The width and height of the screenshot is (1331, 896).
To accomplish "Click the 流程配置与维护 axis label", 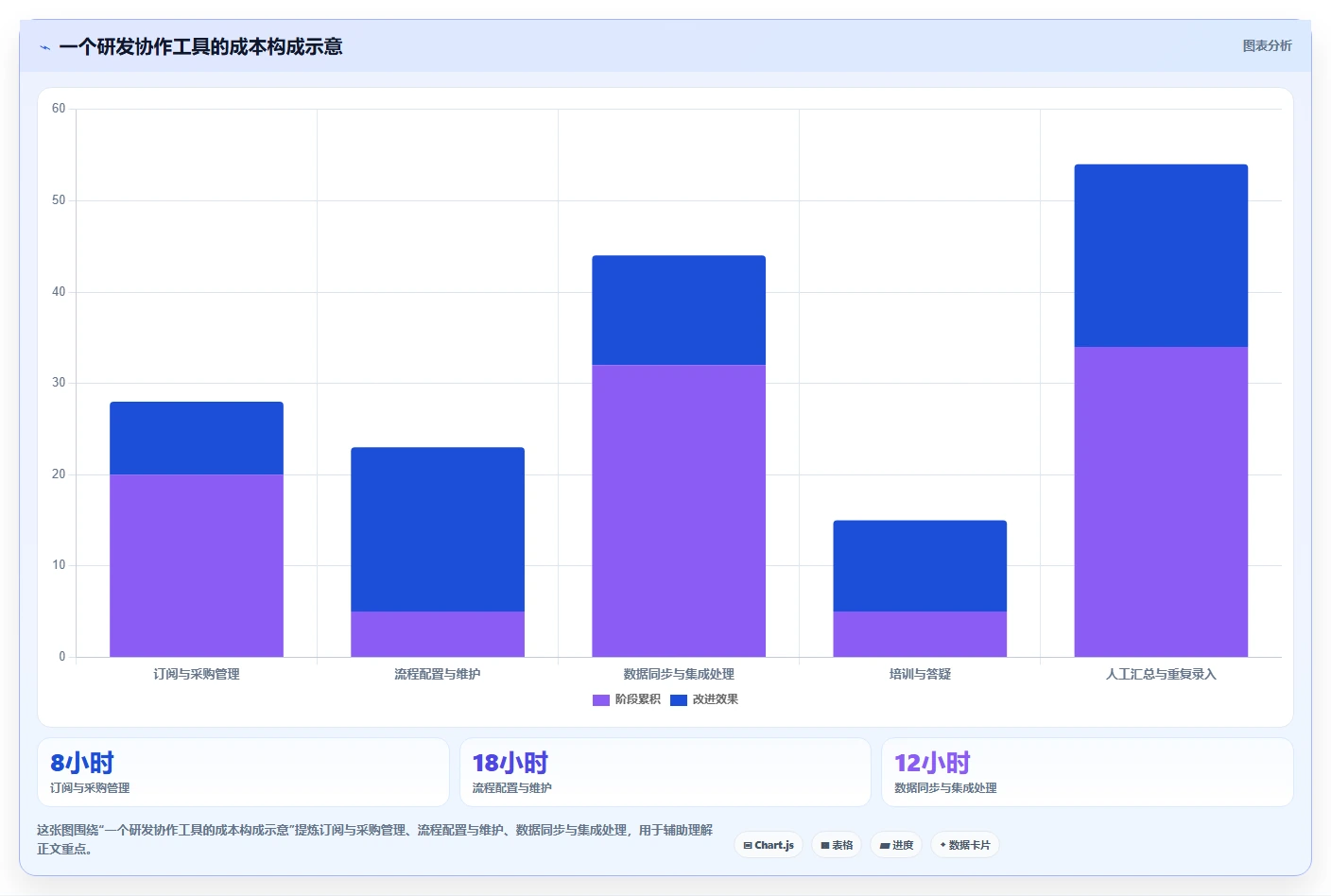I will pos(438,674).
